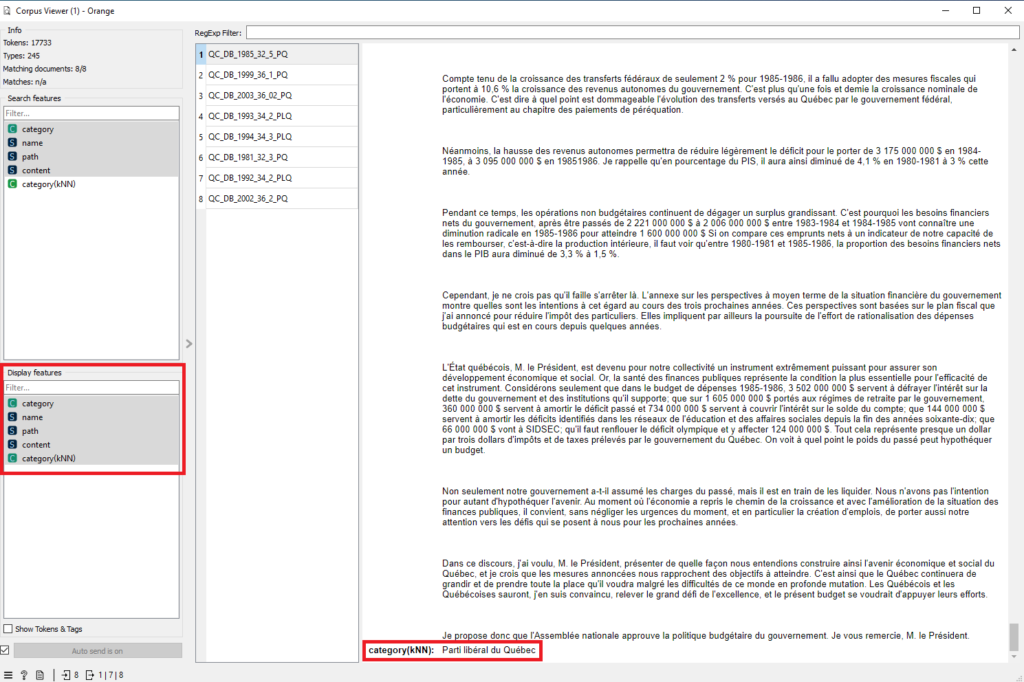1024x682 pixels.
Task: Open the report document icon
Action: [x=39, y=675]
